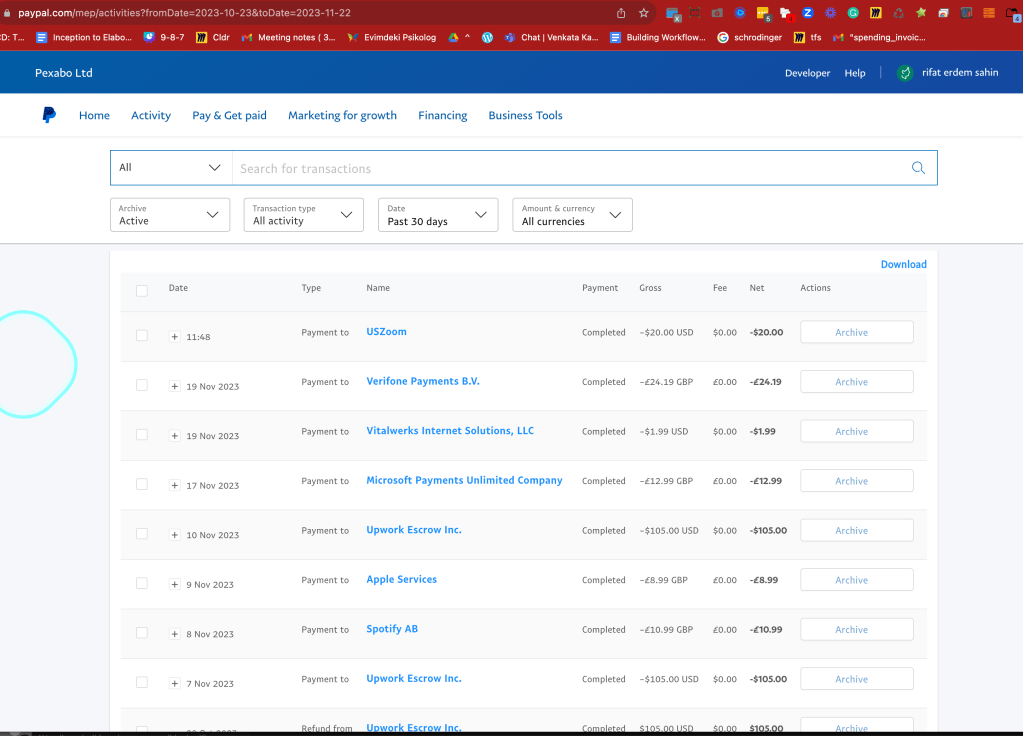Open the 9-8-7 bookmark
The height and width of the screenshot is (736, 1023).
click(164, 38)
